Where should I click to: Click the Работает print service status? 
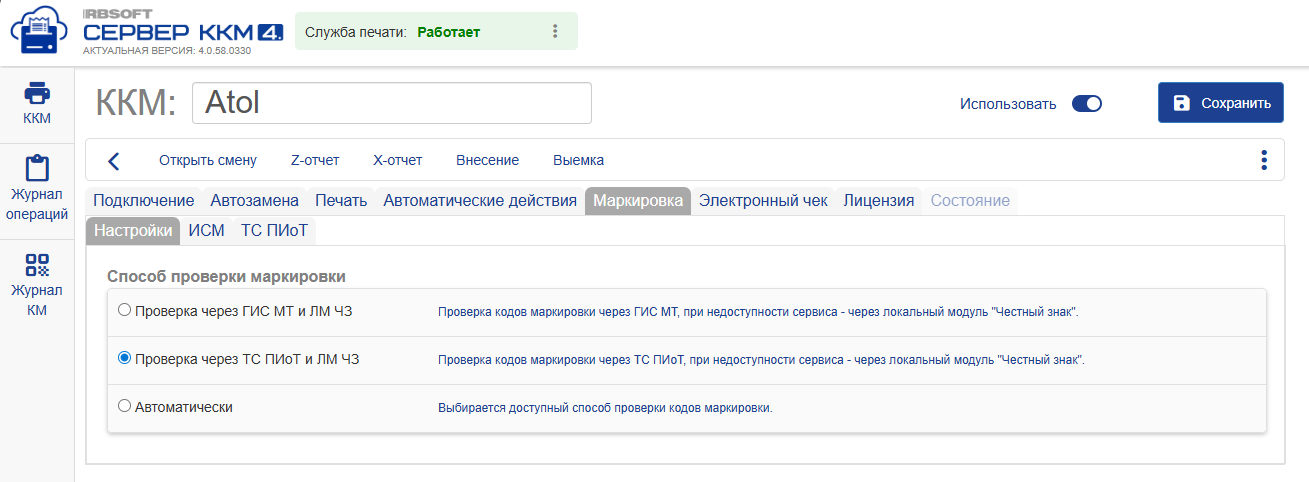(x=449, y=32)
